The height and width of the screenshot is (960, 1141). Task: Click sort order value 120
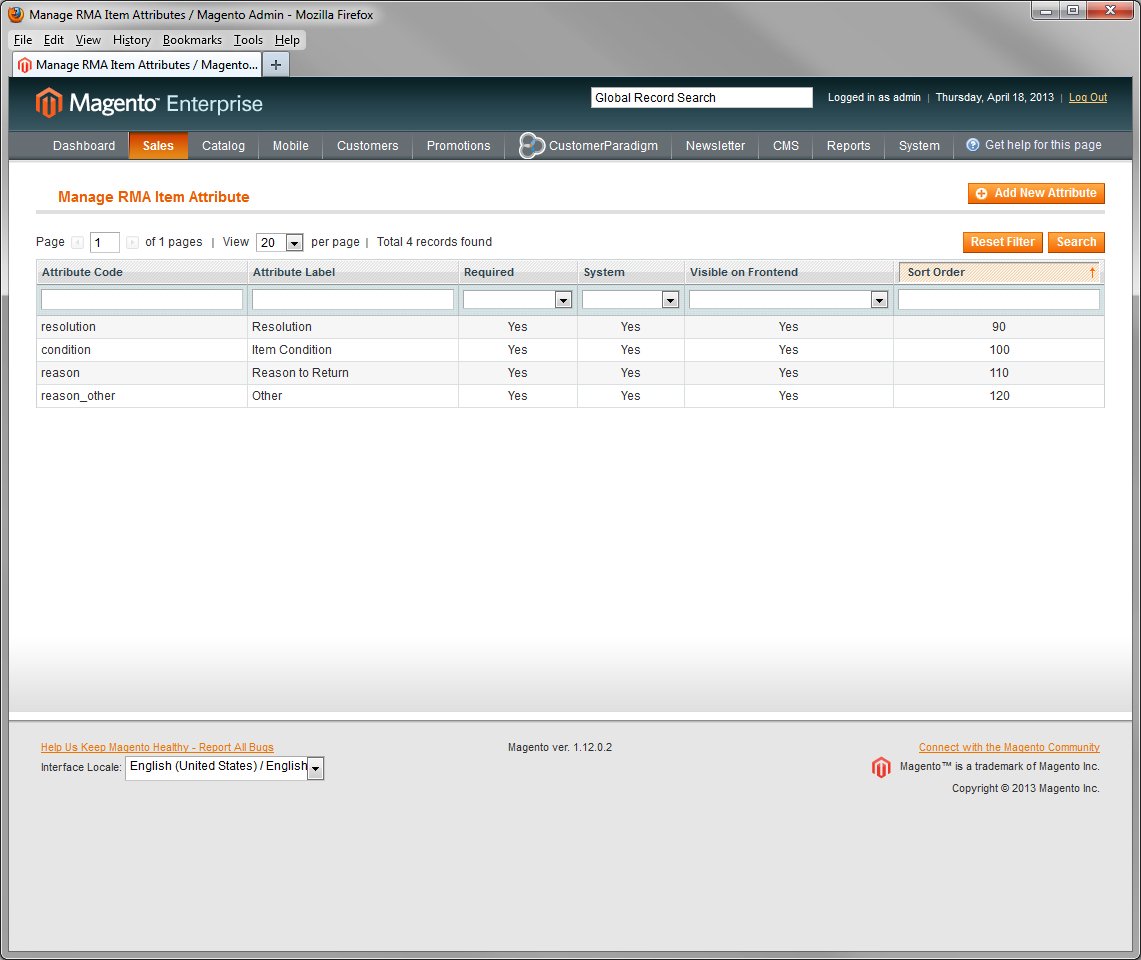point(999,396)
